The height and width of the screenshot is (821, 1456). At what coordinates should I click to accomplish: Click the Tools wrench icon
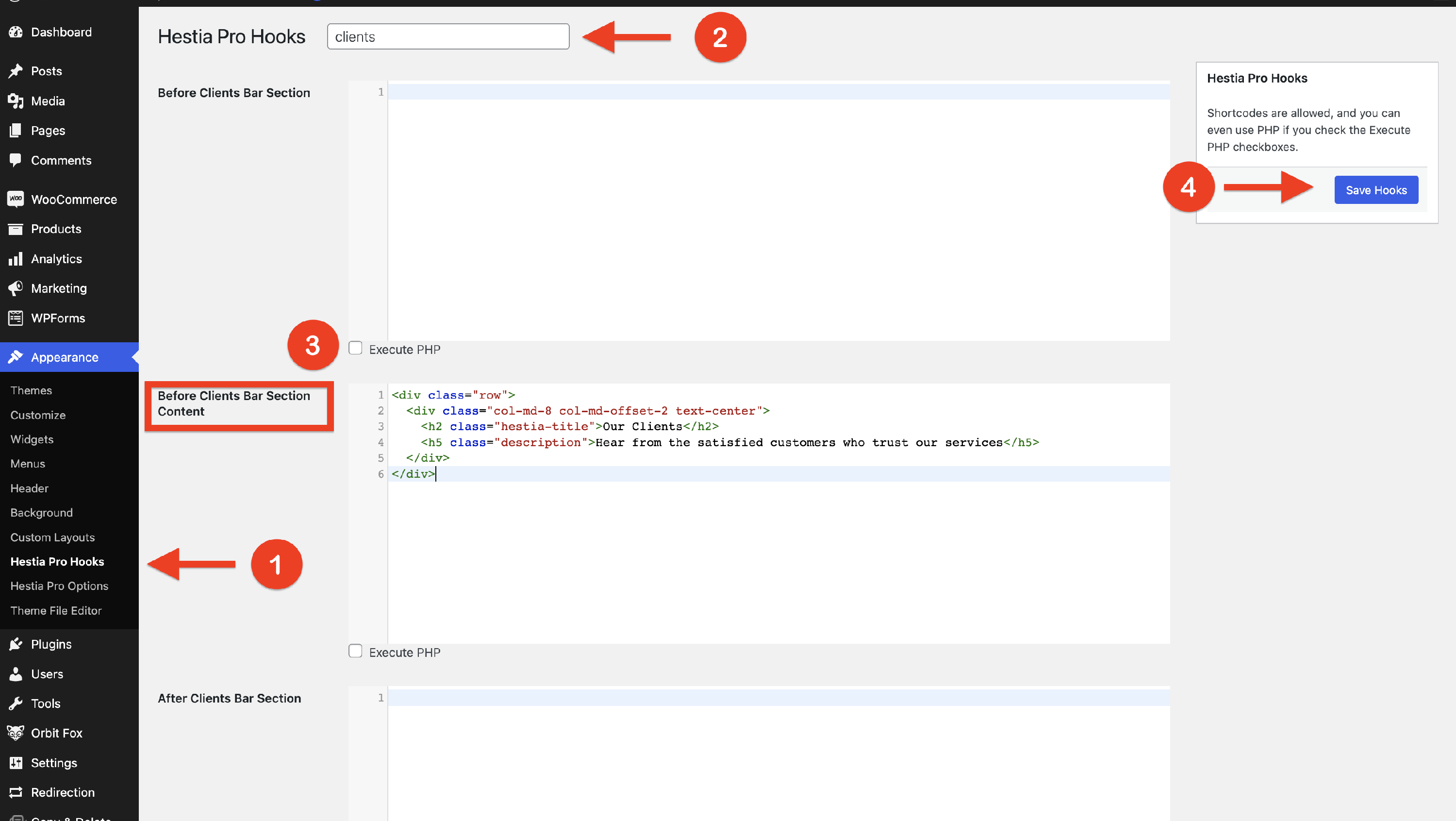pos(15,704)
